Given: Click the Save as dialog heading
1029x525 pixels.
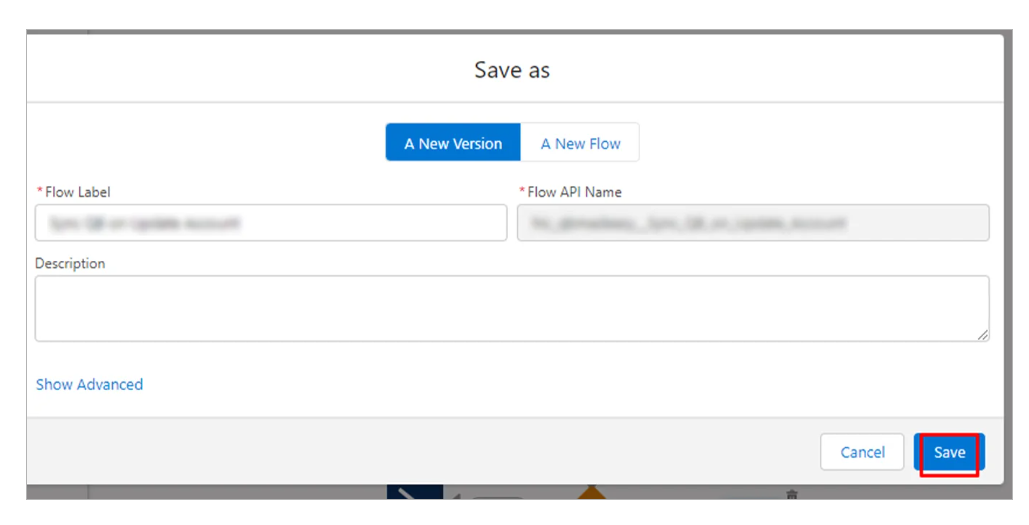Looking at the screenshot, I should (x=512, y=70).
